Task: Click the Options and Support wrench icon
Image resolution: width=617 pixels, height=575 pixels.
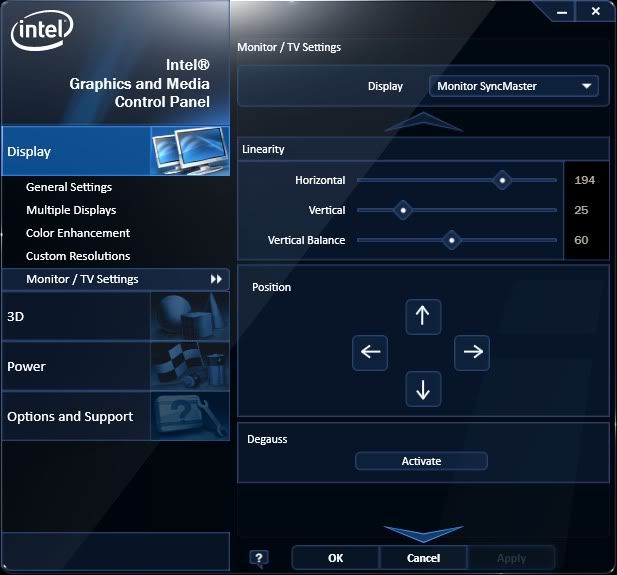Action: click(x=190, y=416)
